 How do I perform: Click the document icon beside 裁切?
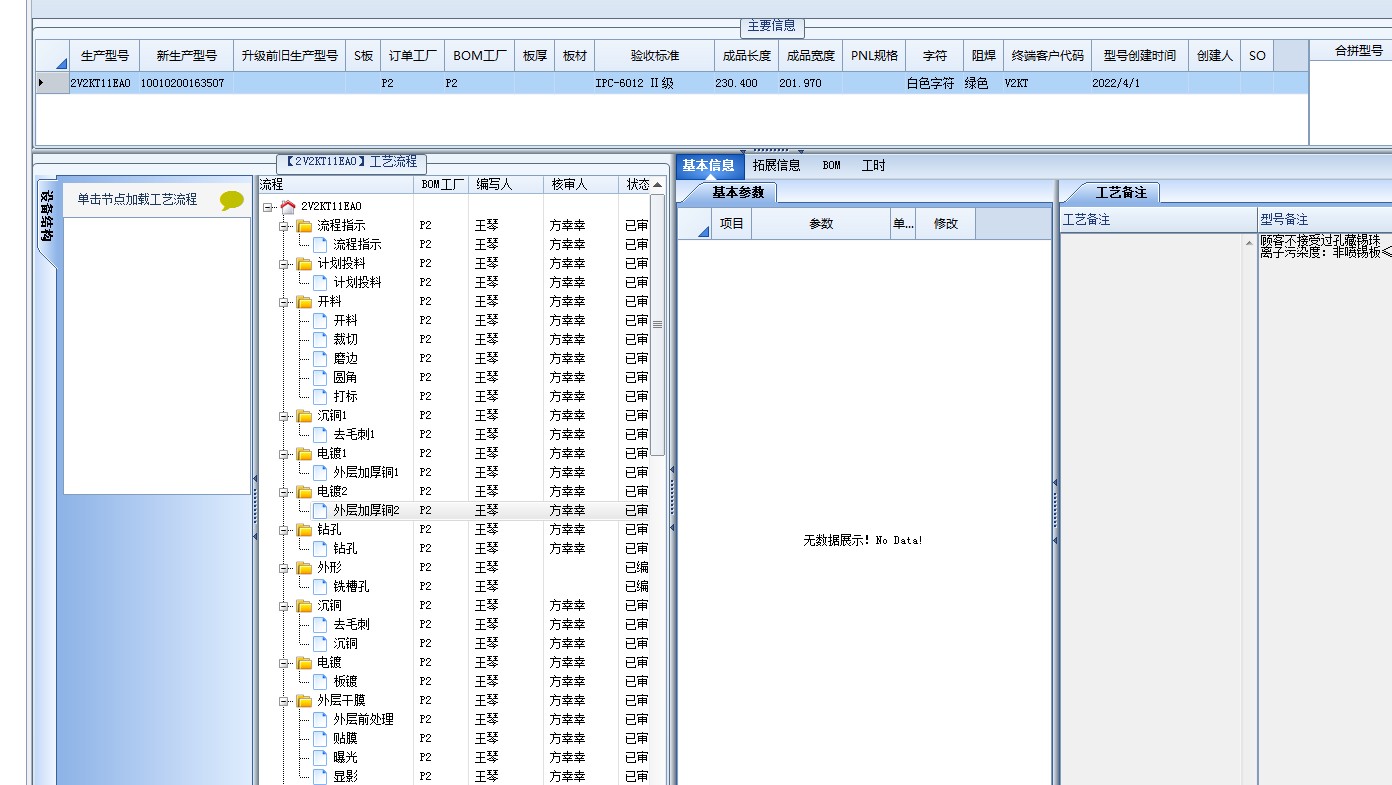coord(320,339)
